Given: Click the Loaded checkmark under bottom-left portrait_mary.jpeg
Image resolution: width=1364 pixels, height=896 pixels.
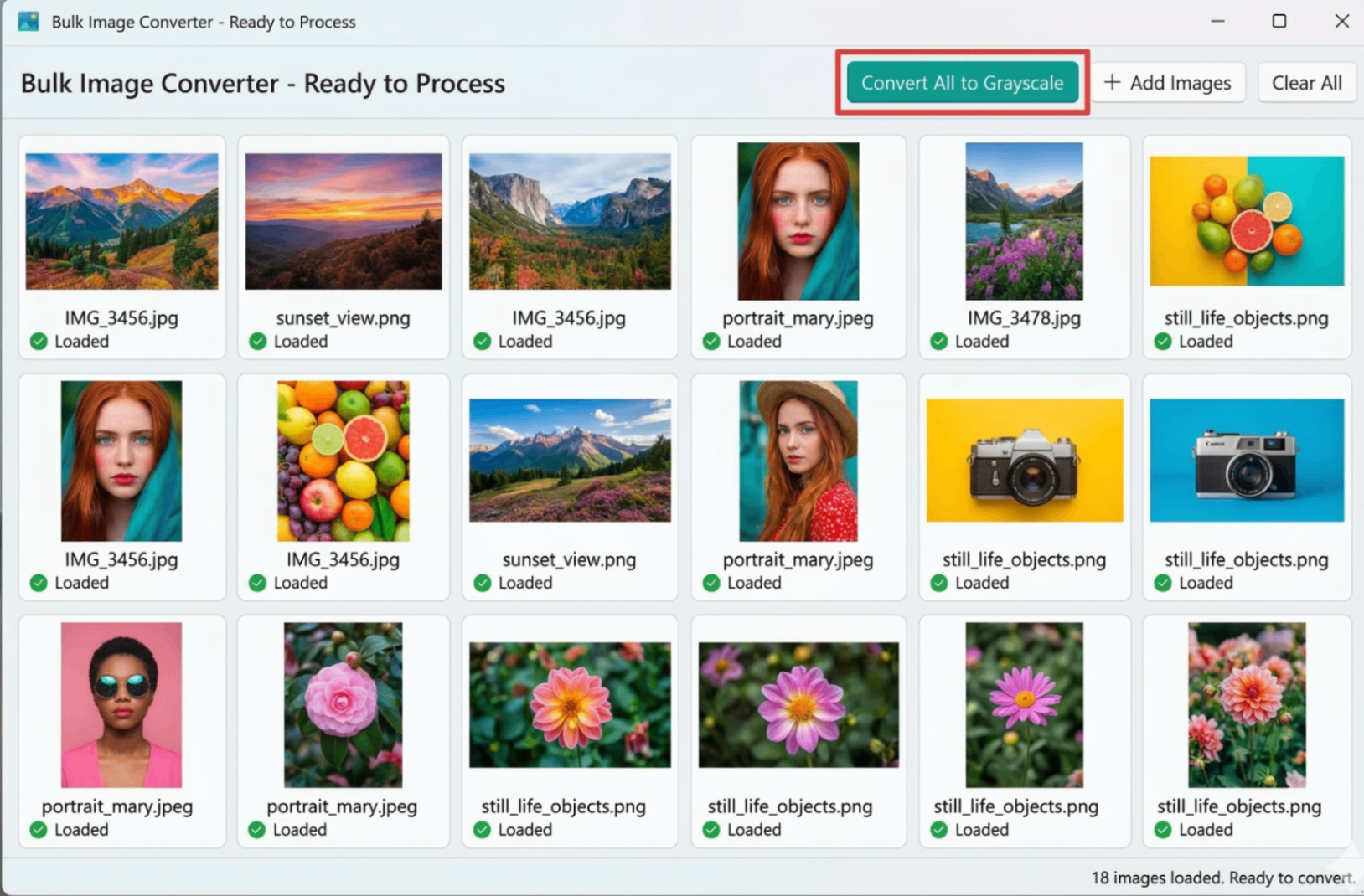Looking at the screenshot, I should (x=37, y=830).
